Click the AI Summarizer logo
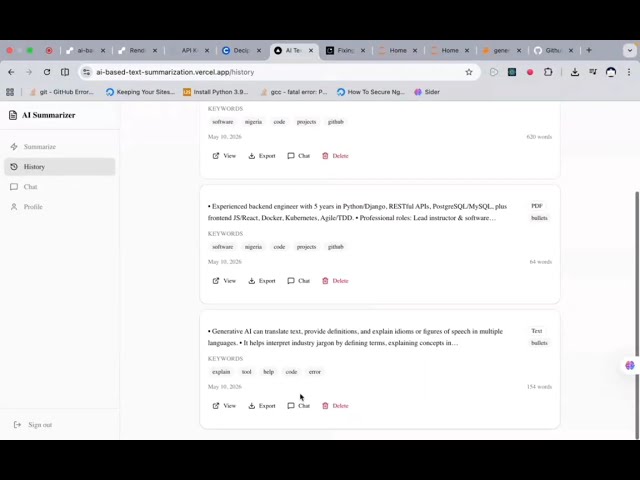 pyautogui.click(x=42, y=115)
